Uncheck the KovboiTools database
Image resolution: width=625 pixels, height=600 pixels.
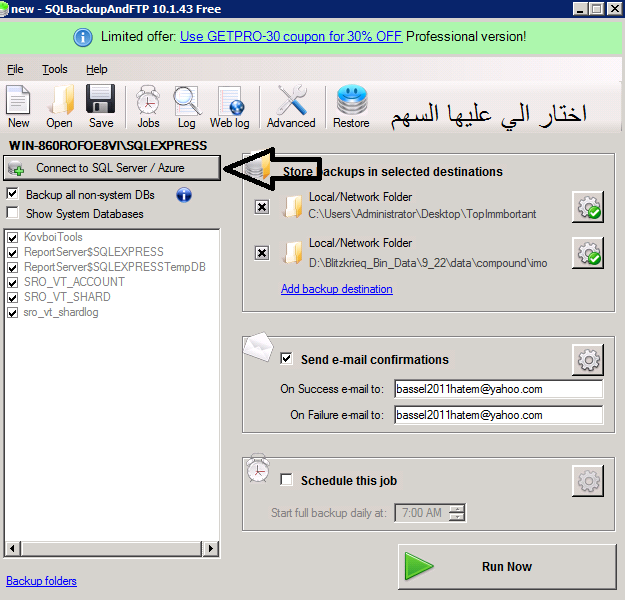click(x=12, y=238)
